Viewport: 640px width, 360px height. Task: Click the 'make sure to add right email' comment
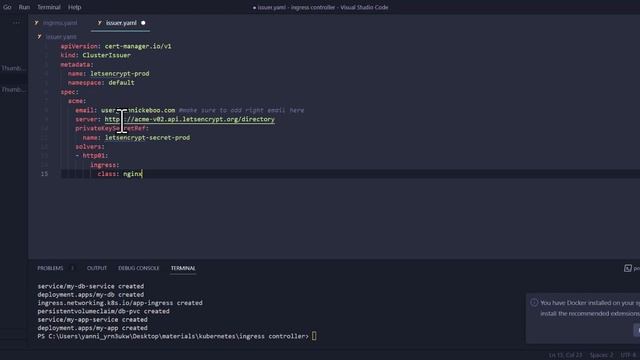click(241, 111)
